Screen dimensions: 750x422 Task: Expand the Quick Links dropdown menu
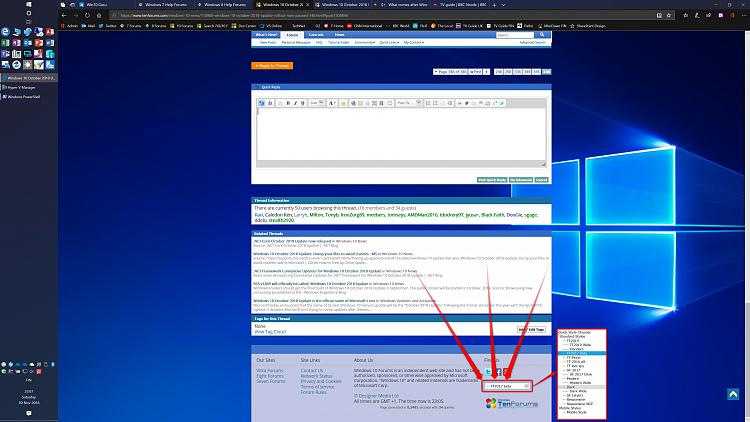pyautogui.click(x=389, y=43)
